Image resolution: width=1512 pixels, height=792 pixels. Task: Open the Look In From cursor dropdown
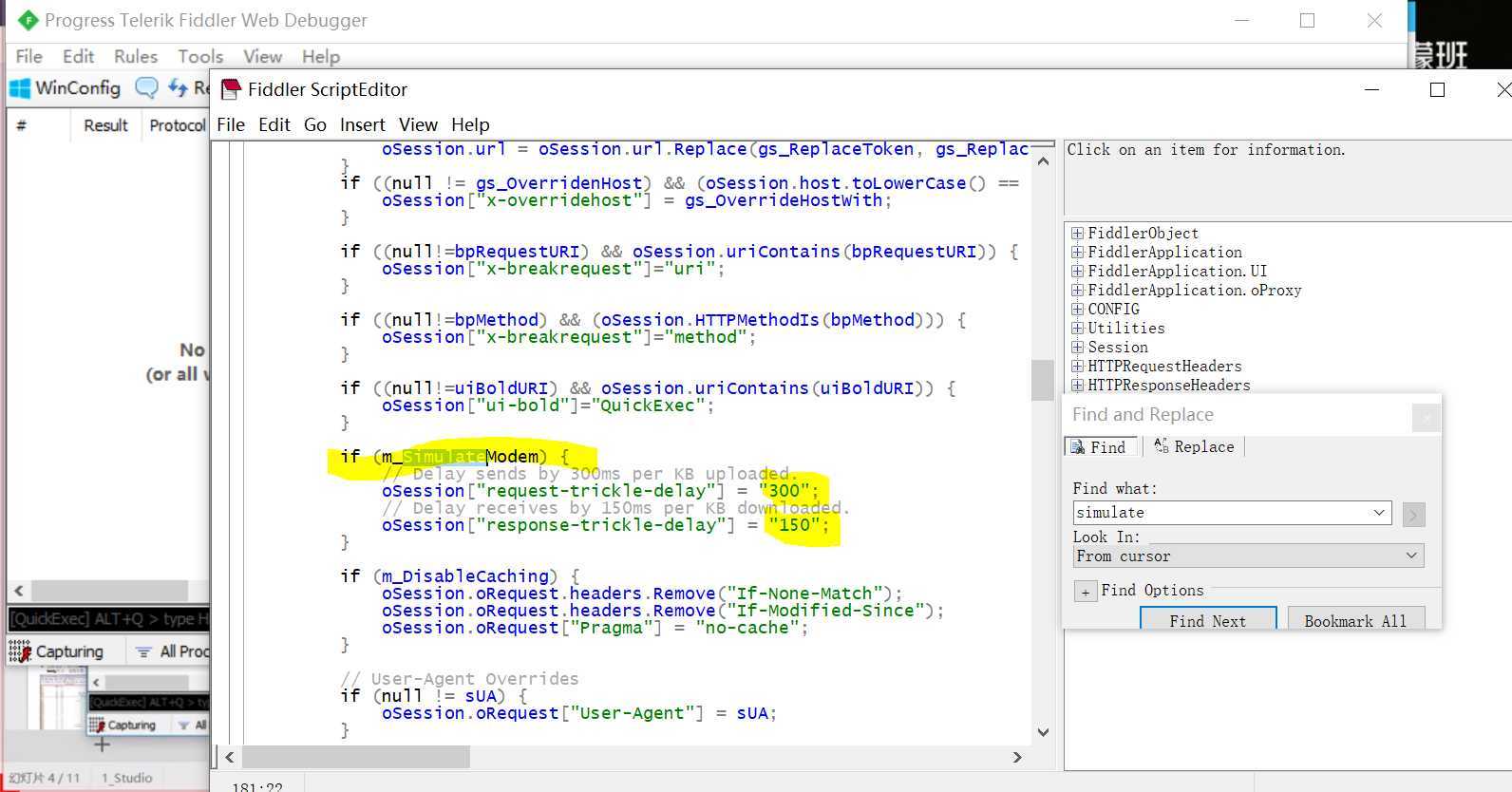(x=1411, y=556)
